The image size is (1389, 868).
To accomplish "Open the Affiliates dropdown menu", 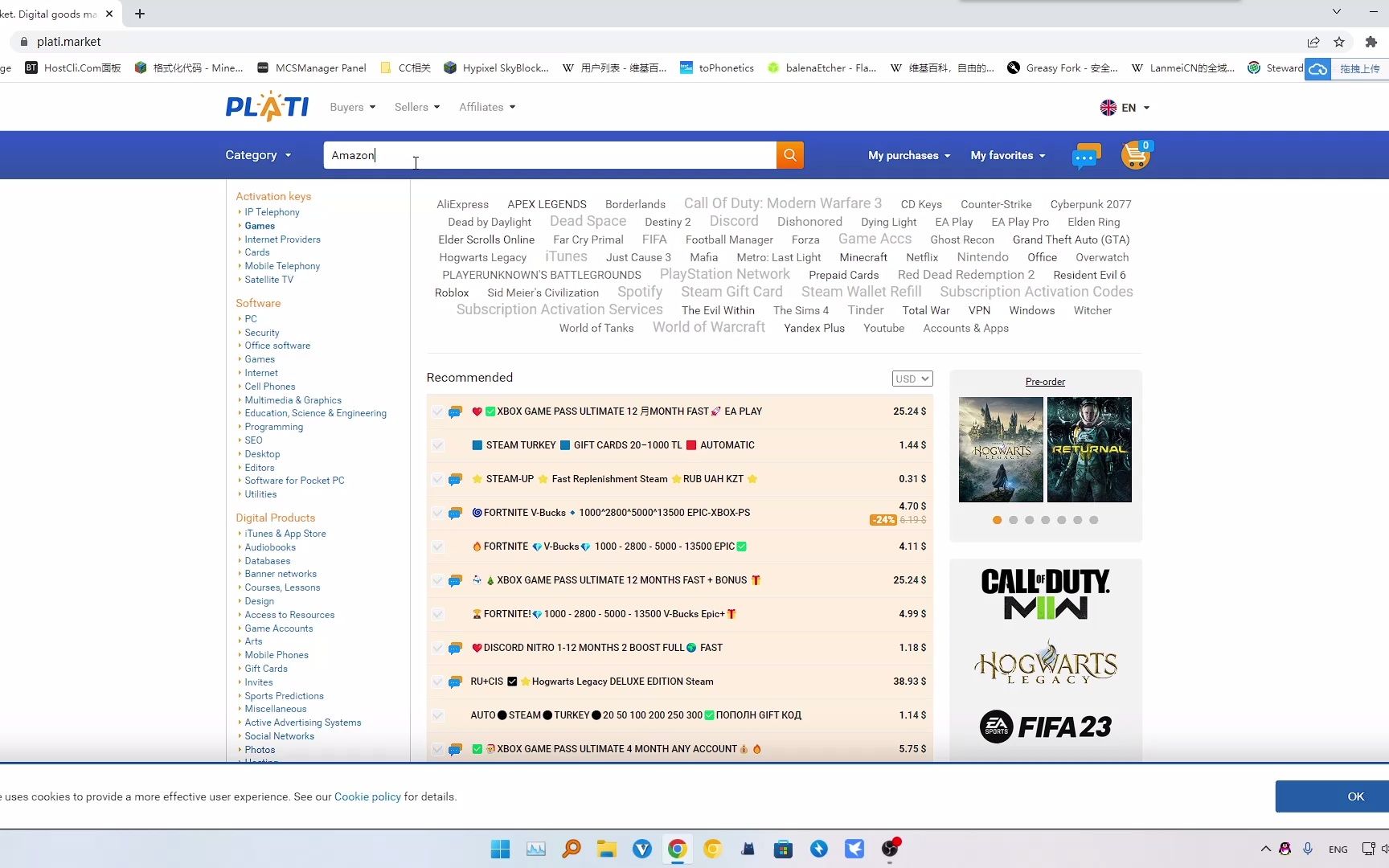I will pyautogui.click(x=487, y=107).
